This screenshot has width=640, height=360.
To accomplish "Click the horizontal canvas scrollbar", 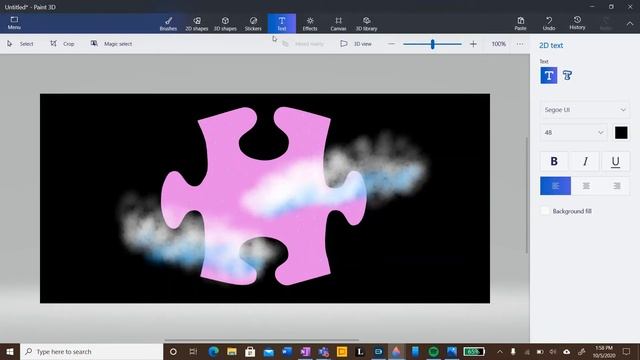I will (262, 340).
